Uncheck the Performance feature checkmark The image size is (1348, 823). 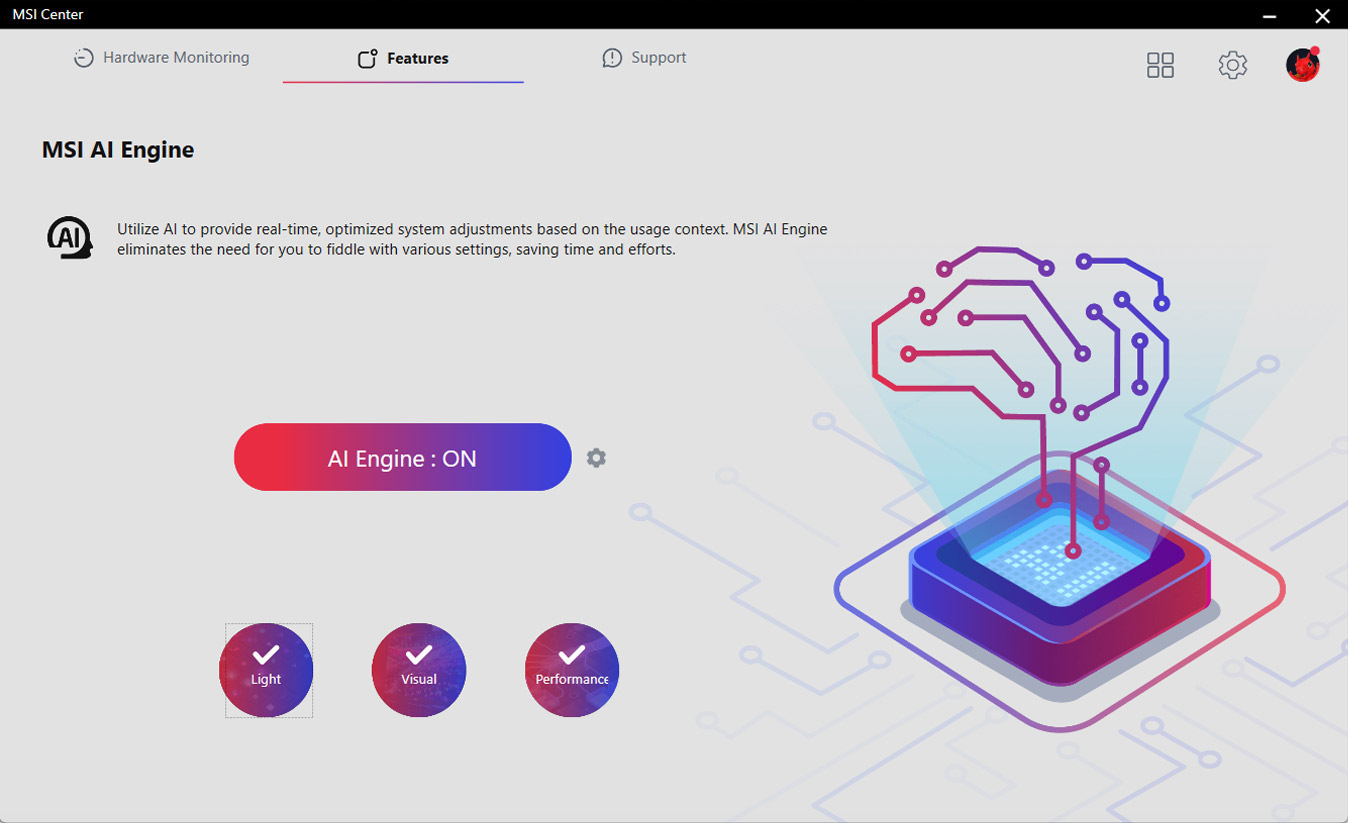click(571, 656)
